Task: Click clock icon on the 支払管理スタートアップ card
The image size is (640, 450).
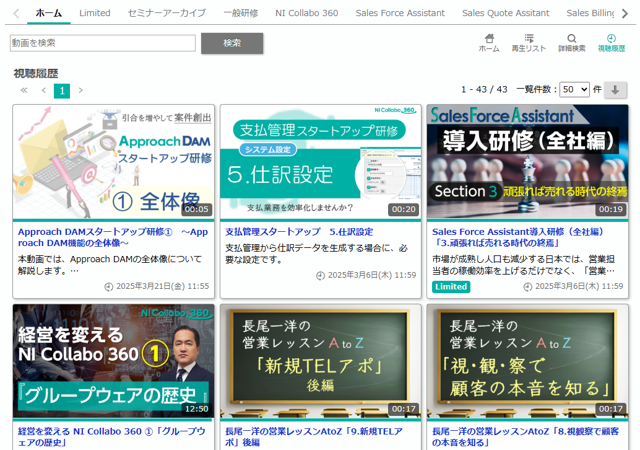Action: (x=320, y=276)
